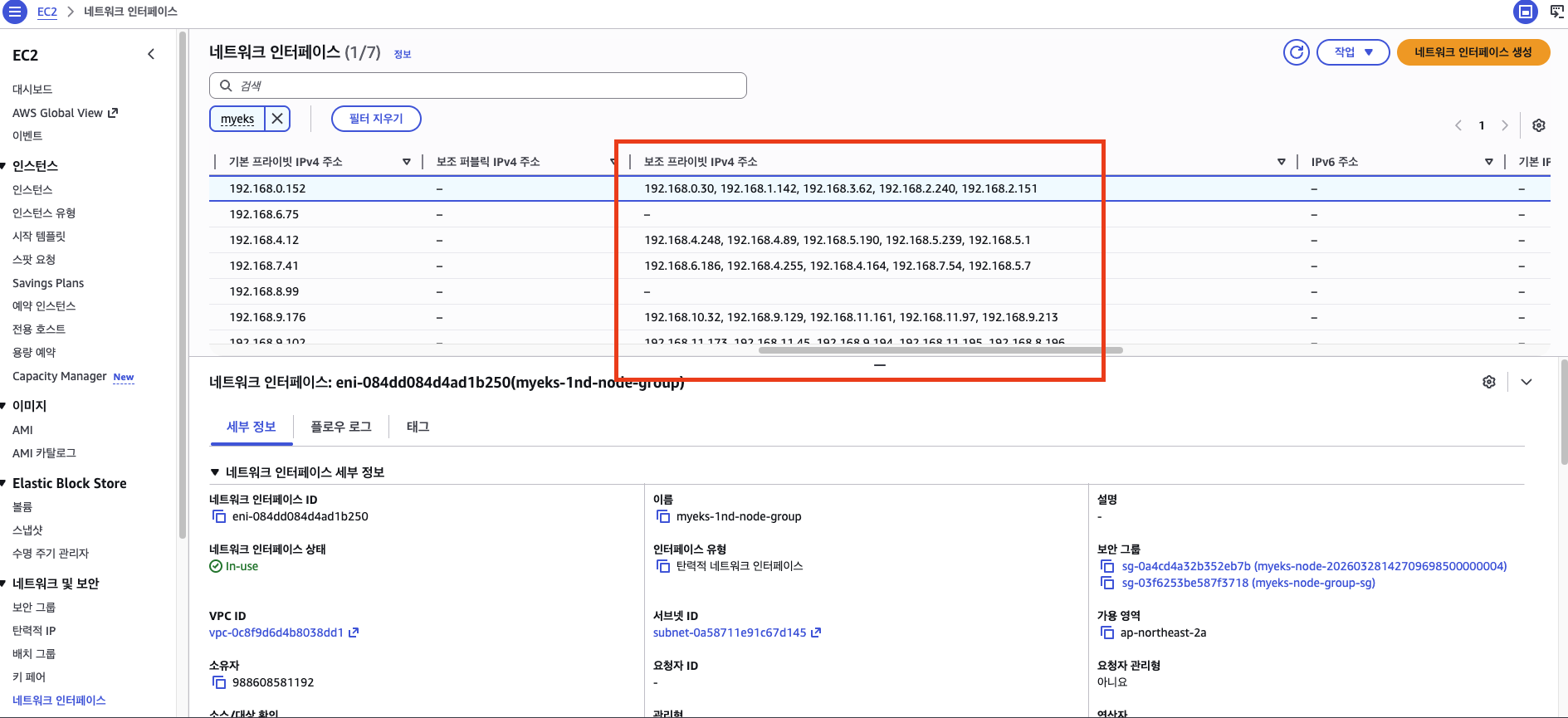The height and width of the screenshot is (718, 1568).
Task: Sort by 보조 프라이빗 IPv4 주소 column
Action: [1282, 162]
